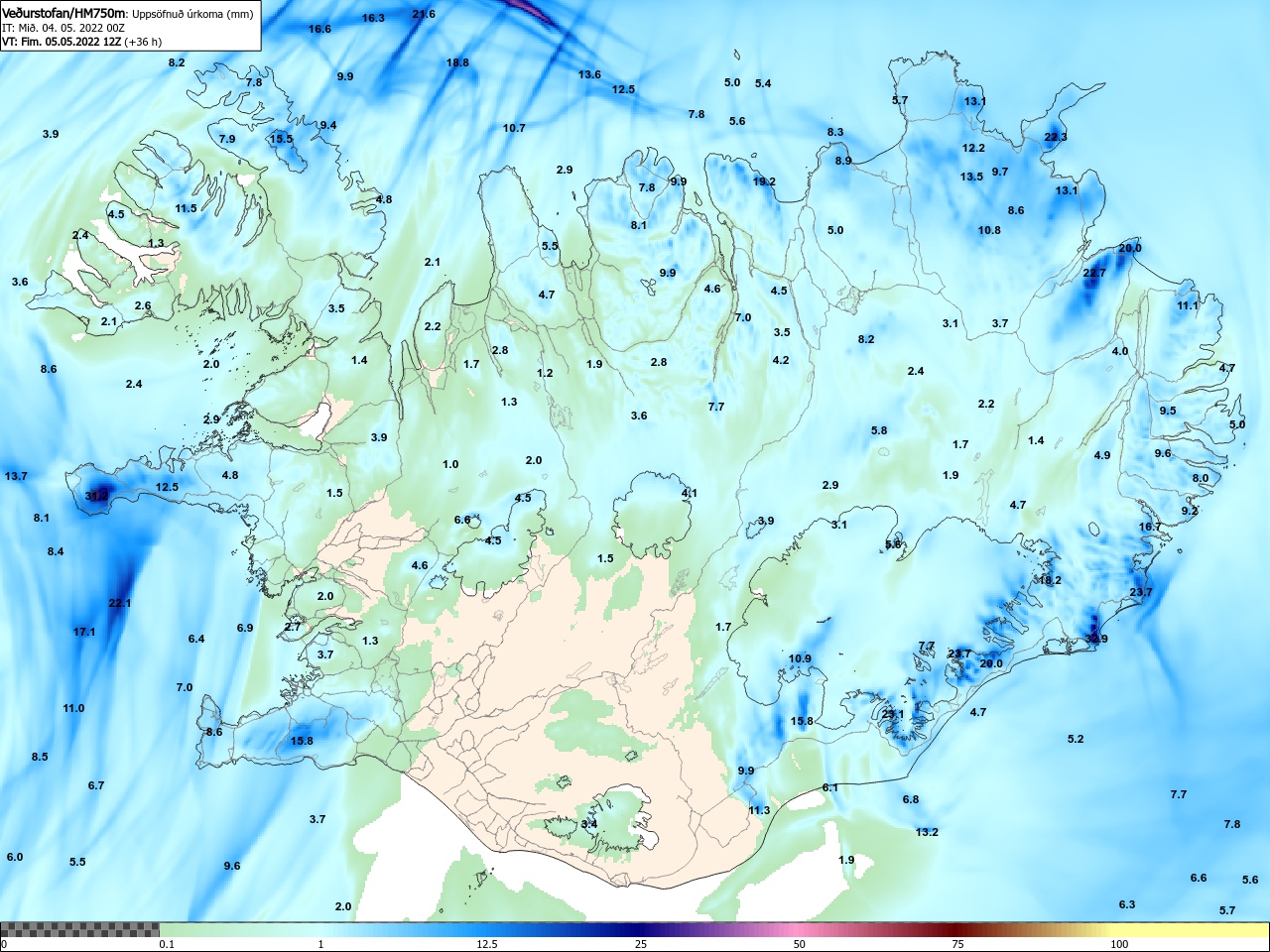1270x952 pixels.
Task: Pick the 19.2 value on the map
Action: point(764,181)
